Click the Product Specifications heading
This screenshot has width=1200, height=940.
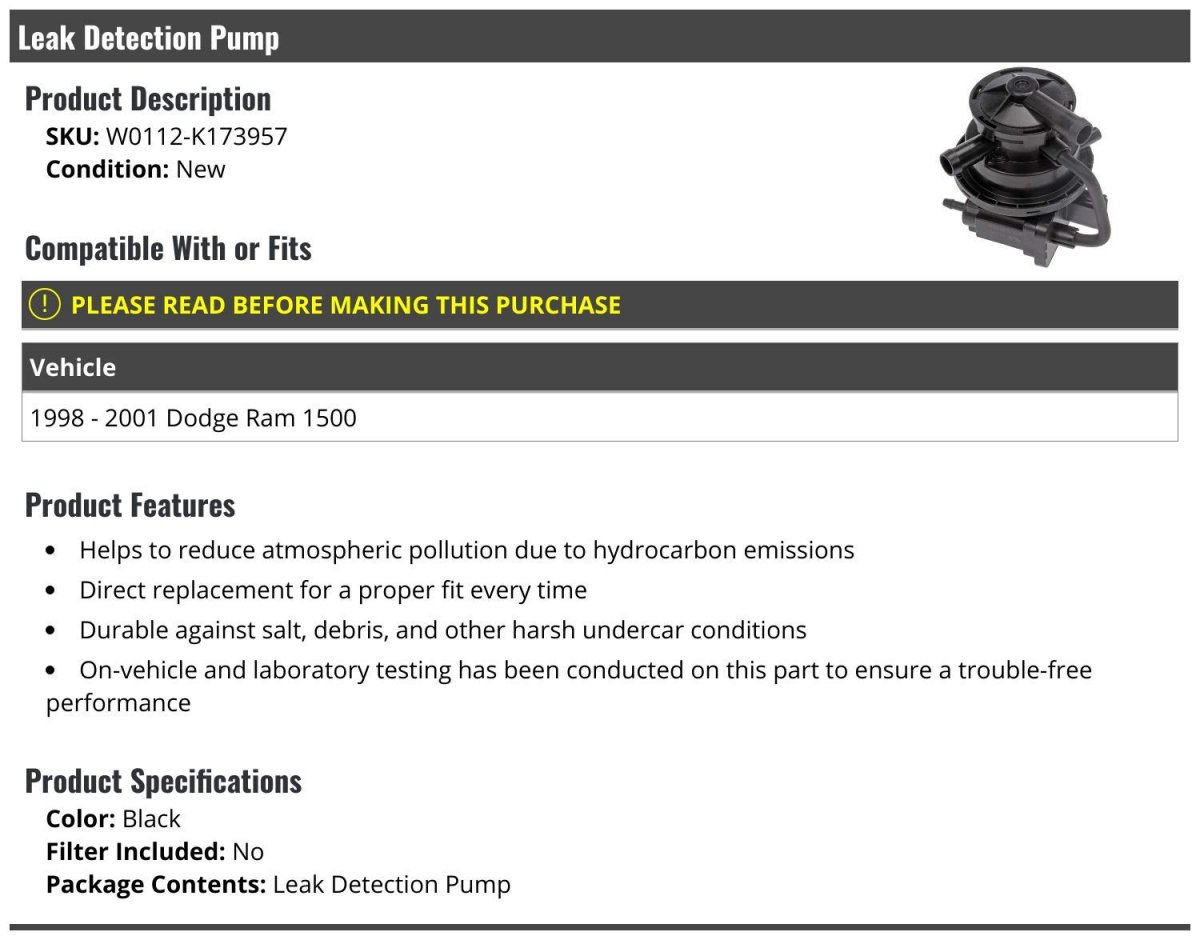163,781
